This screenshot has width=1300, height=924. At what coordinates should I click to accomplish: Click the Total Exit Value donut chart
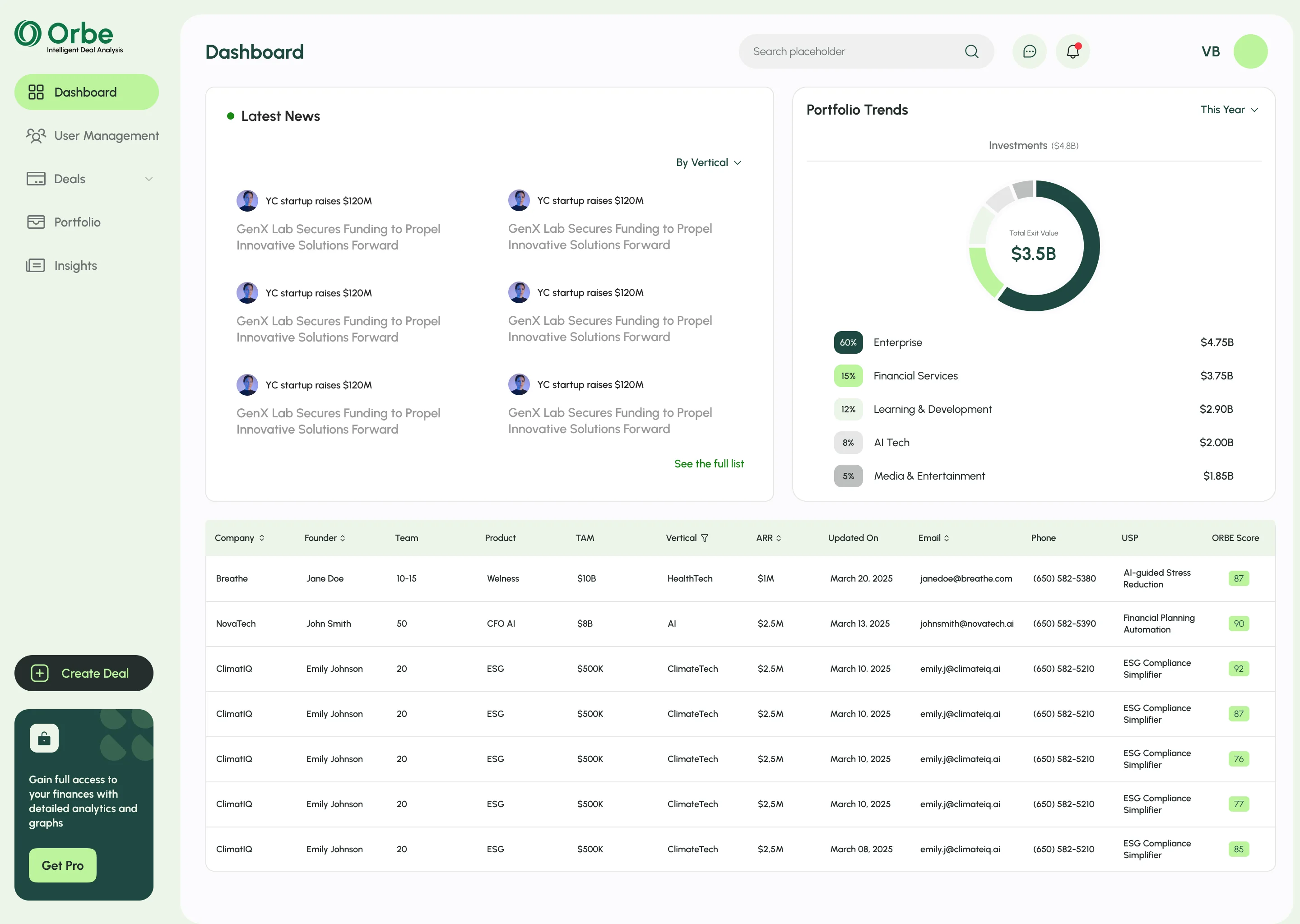pos(1034,246)
